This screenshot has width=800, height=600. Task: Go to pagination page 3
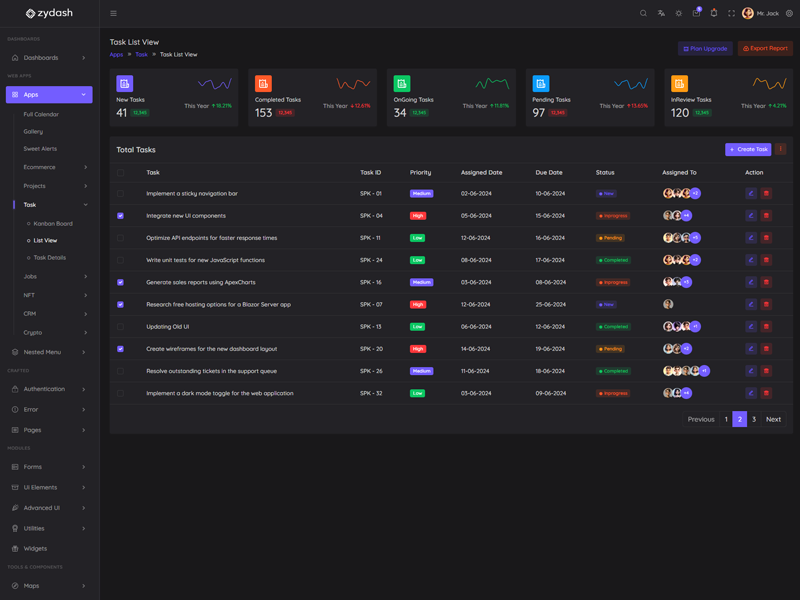pyautogui.click(x=754, y=419)
